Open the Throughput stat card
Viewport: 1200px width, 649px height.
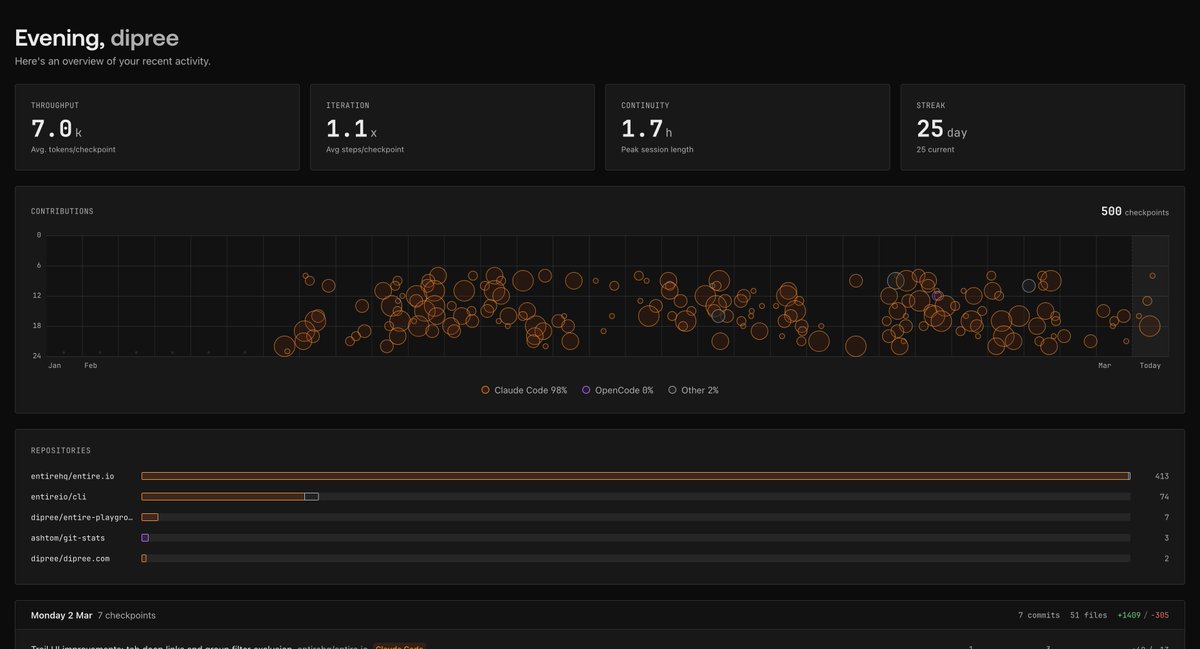157,127
